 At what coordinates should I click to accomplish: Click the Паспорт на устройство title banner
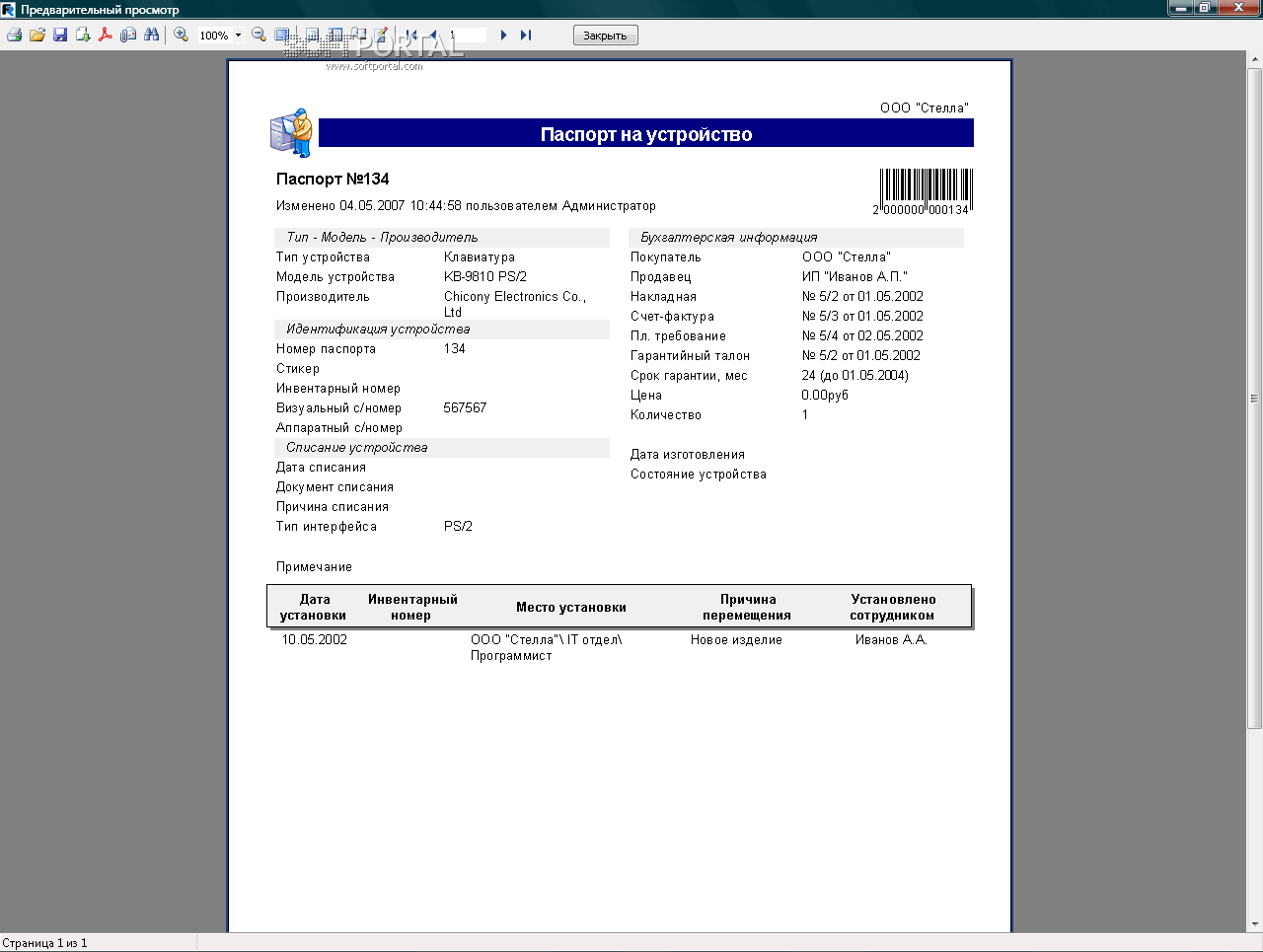click(x=646, y=133)
